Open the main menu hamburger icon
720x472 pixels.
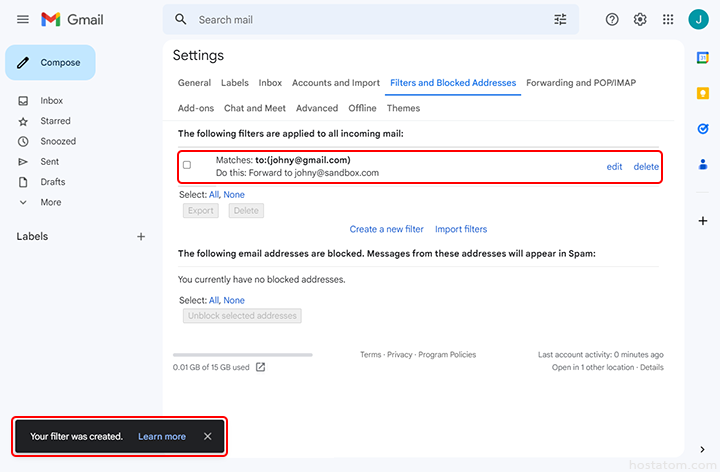[22, 20]
